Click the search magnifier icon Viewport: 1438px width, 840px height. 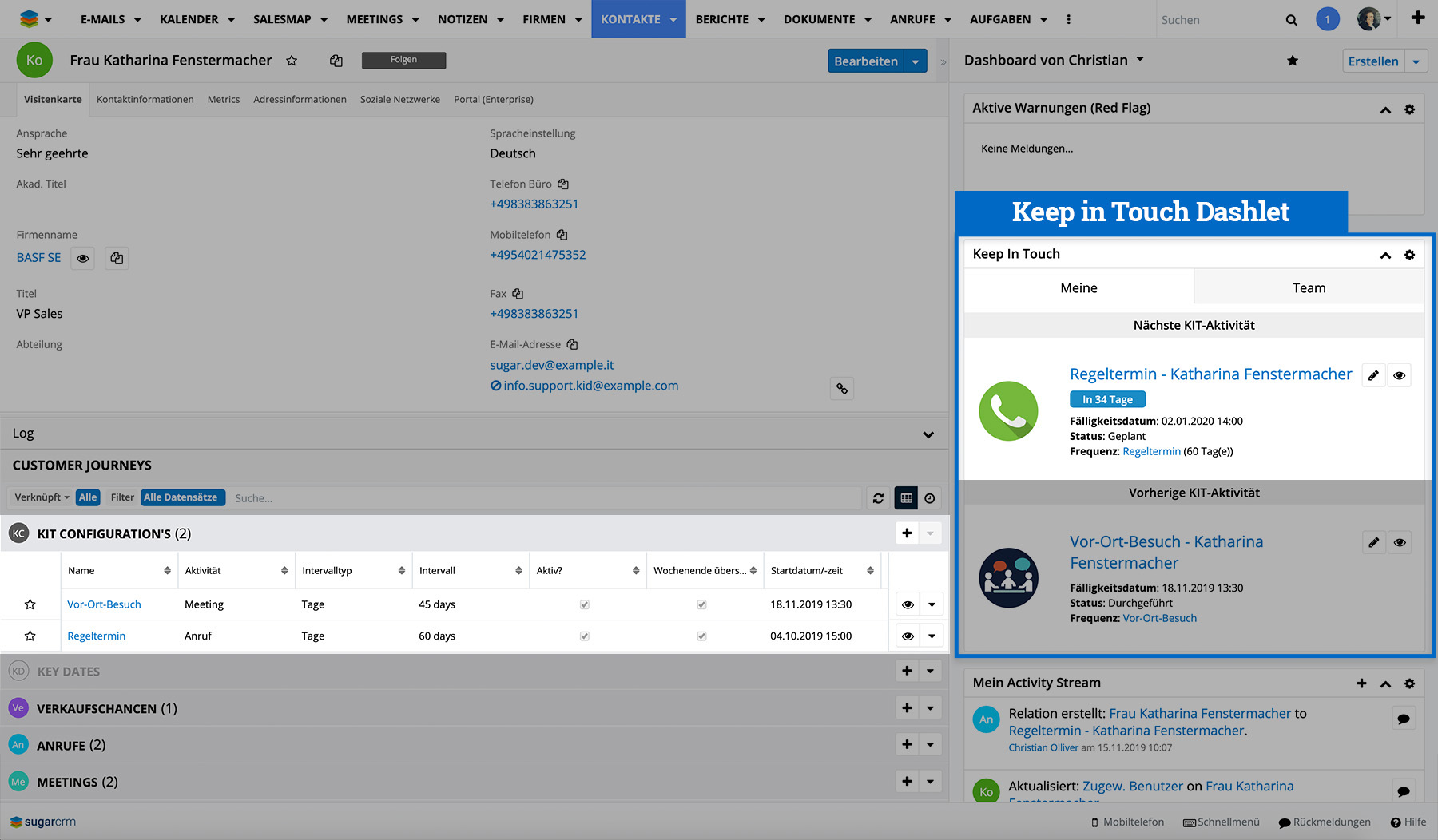tap(1291, 20)
